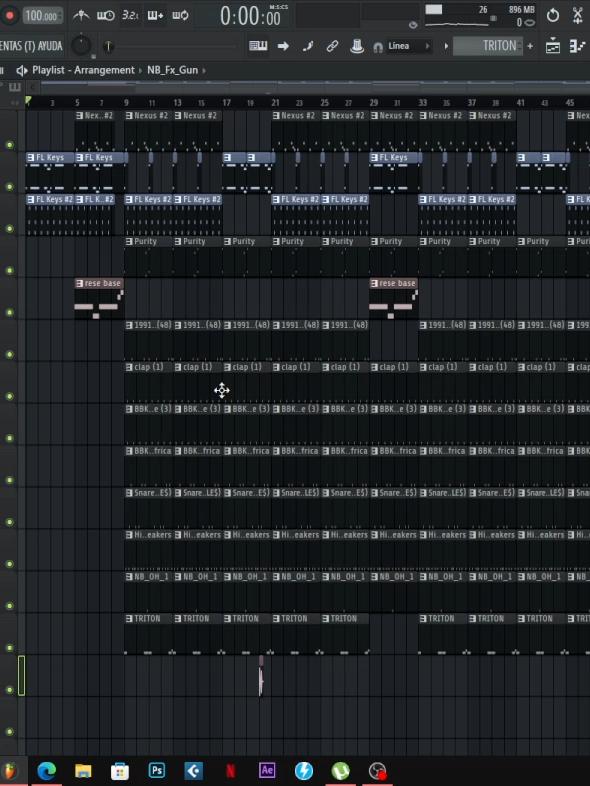The width and height of the screenshot is (590, 786).
Task: Click the 100.000 tempo field
Action: tap(42, 16)
